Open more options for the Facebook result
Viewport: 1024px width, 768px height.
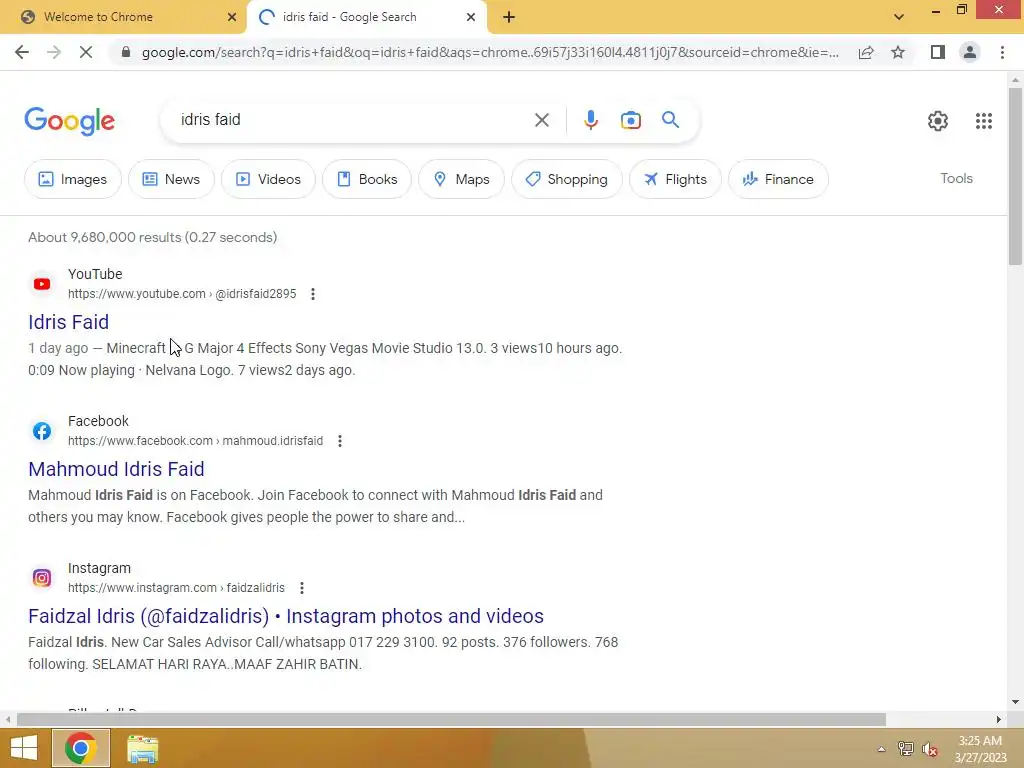click(340, 441)
